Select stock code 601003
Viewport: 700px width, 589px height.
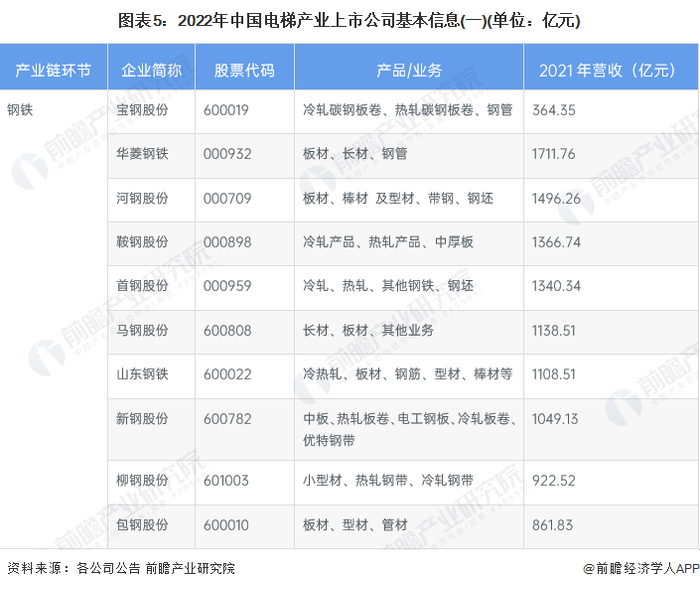point(226,480)
